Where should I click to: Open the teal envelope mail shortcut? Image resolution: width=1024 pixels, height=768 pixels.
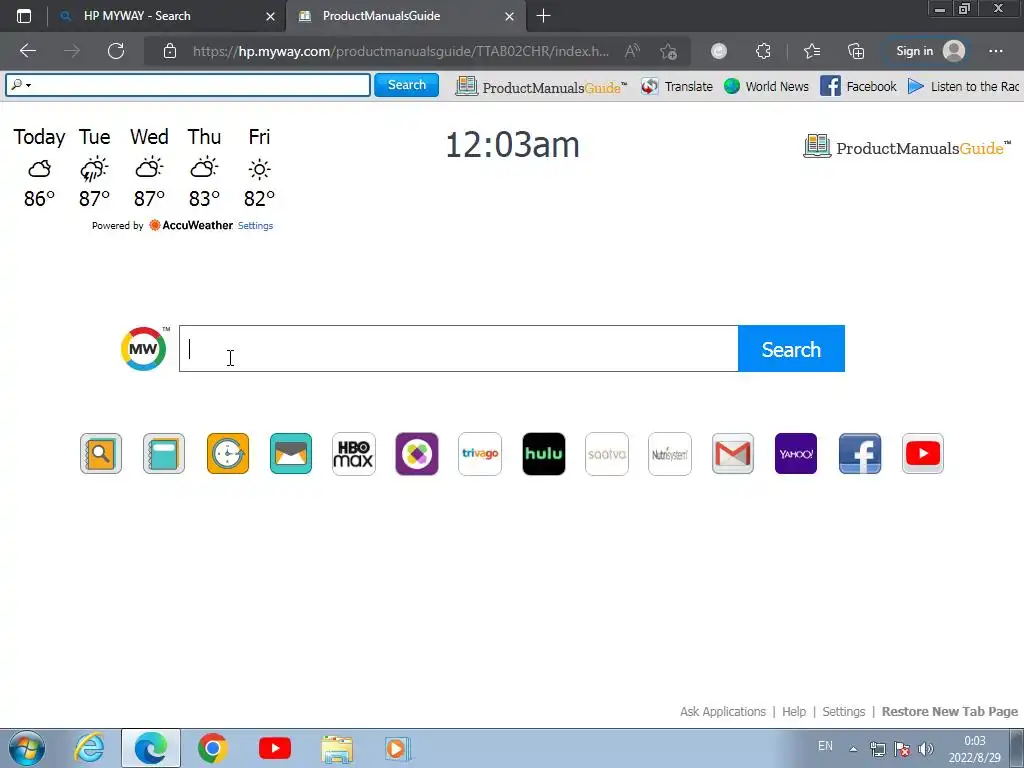[291, 453]
